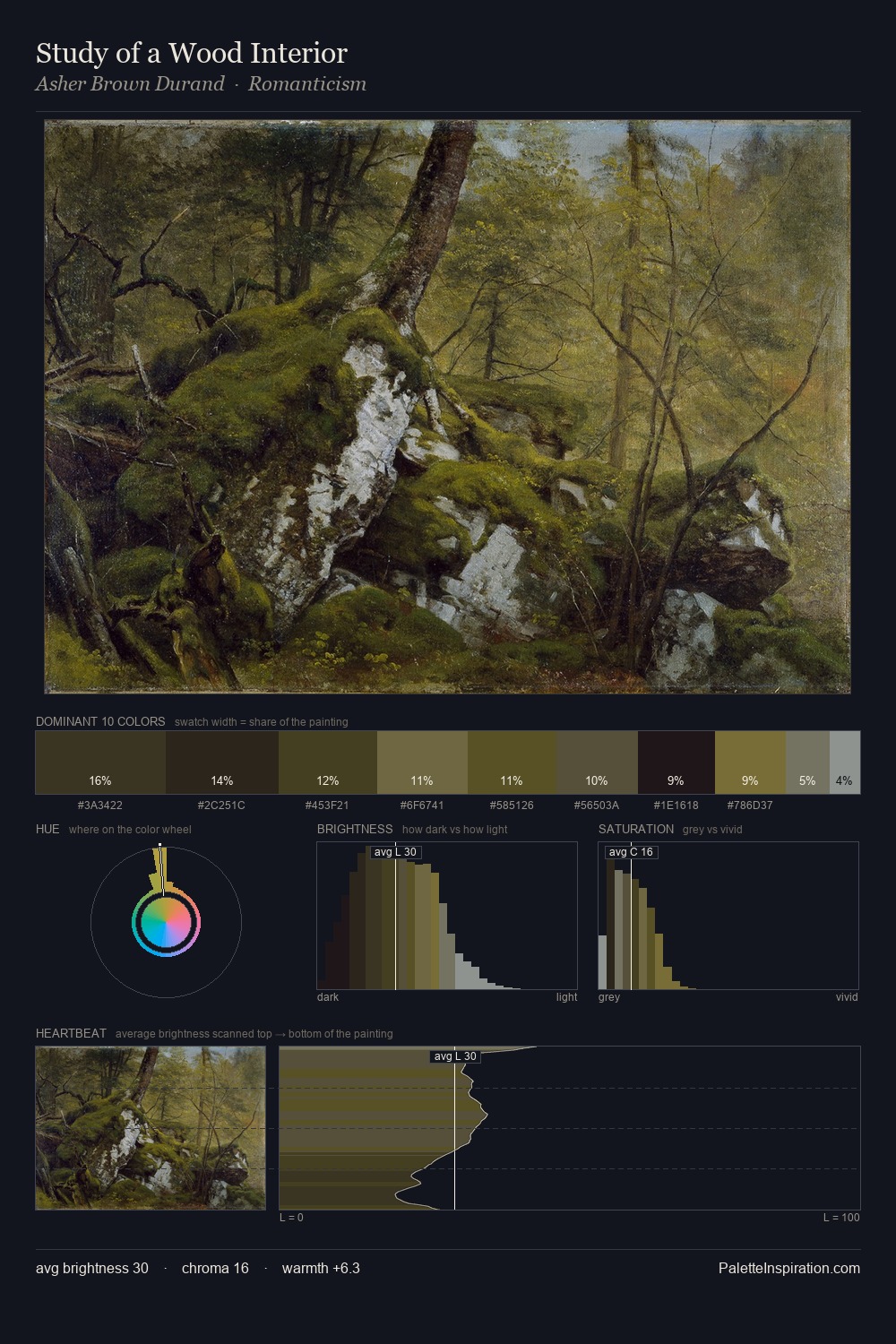
Task: Click the hex code #2C251C
Action: coord(221,805)
